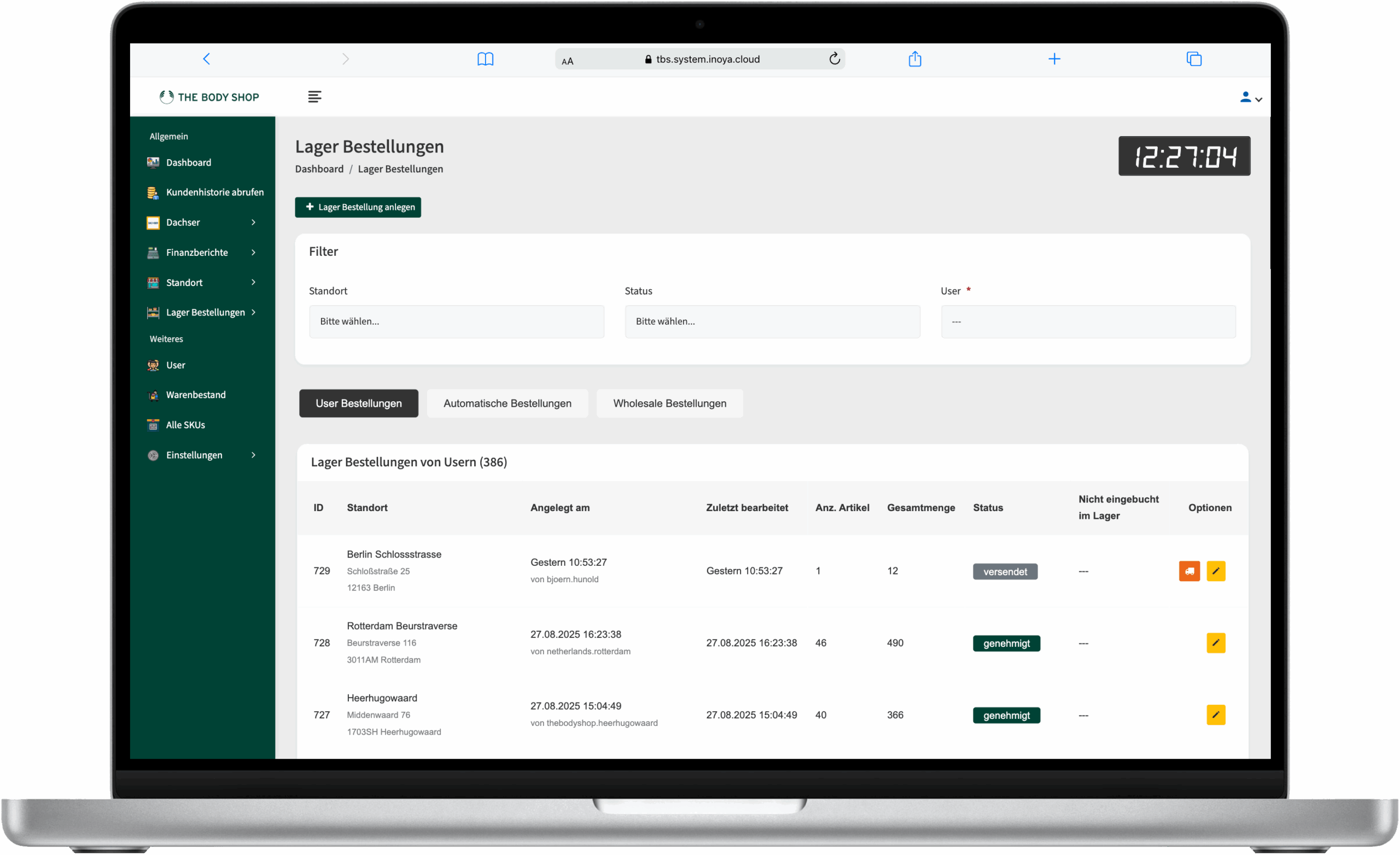The width and height of the screenshot is (1400, 855).
Task: Toggle the sidebar with the hamburger menu icon
Action: point(315,97)
